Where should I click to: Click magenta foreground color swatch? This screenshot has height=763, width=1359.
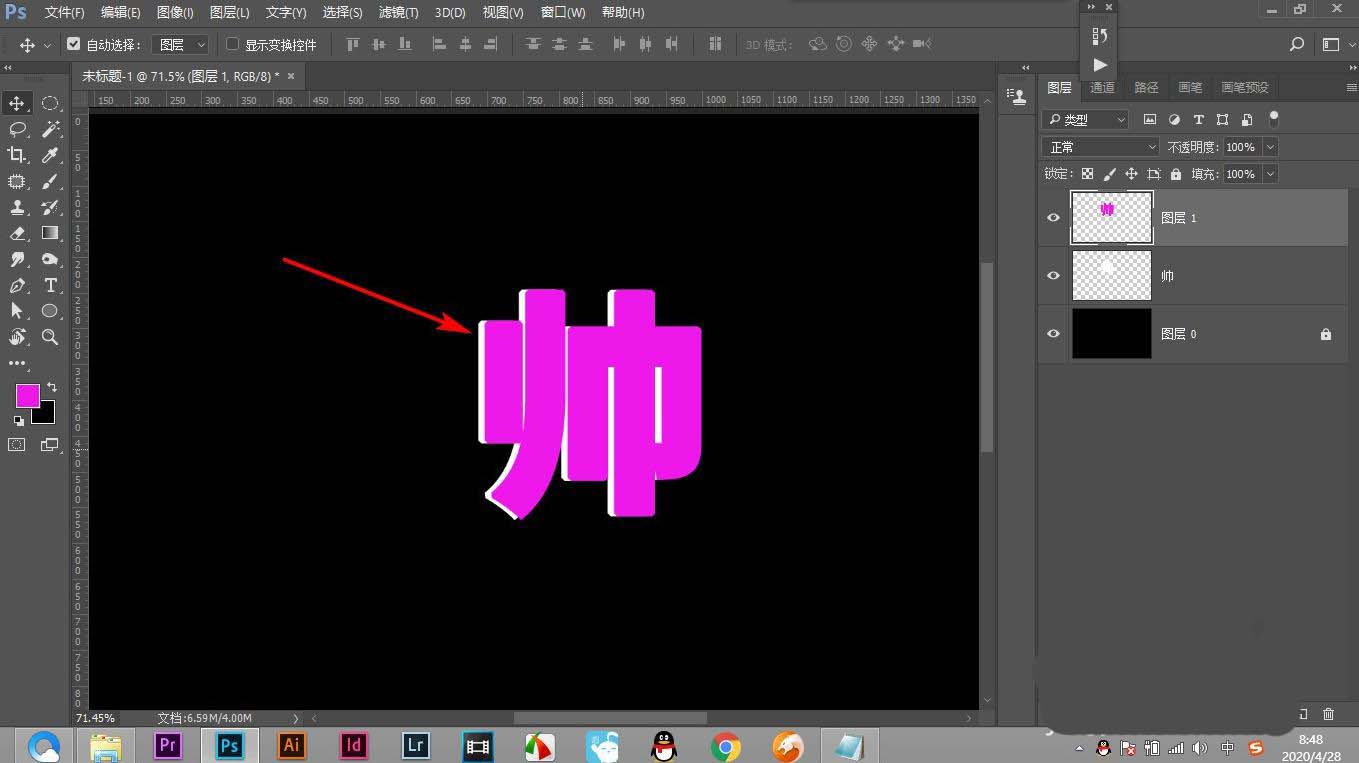pyautogui.click(x=26, y=394)
